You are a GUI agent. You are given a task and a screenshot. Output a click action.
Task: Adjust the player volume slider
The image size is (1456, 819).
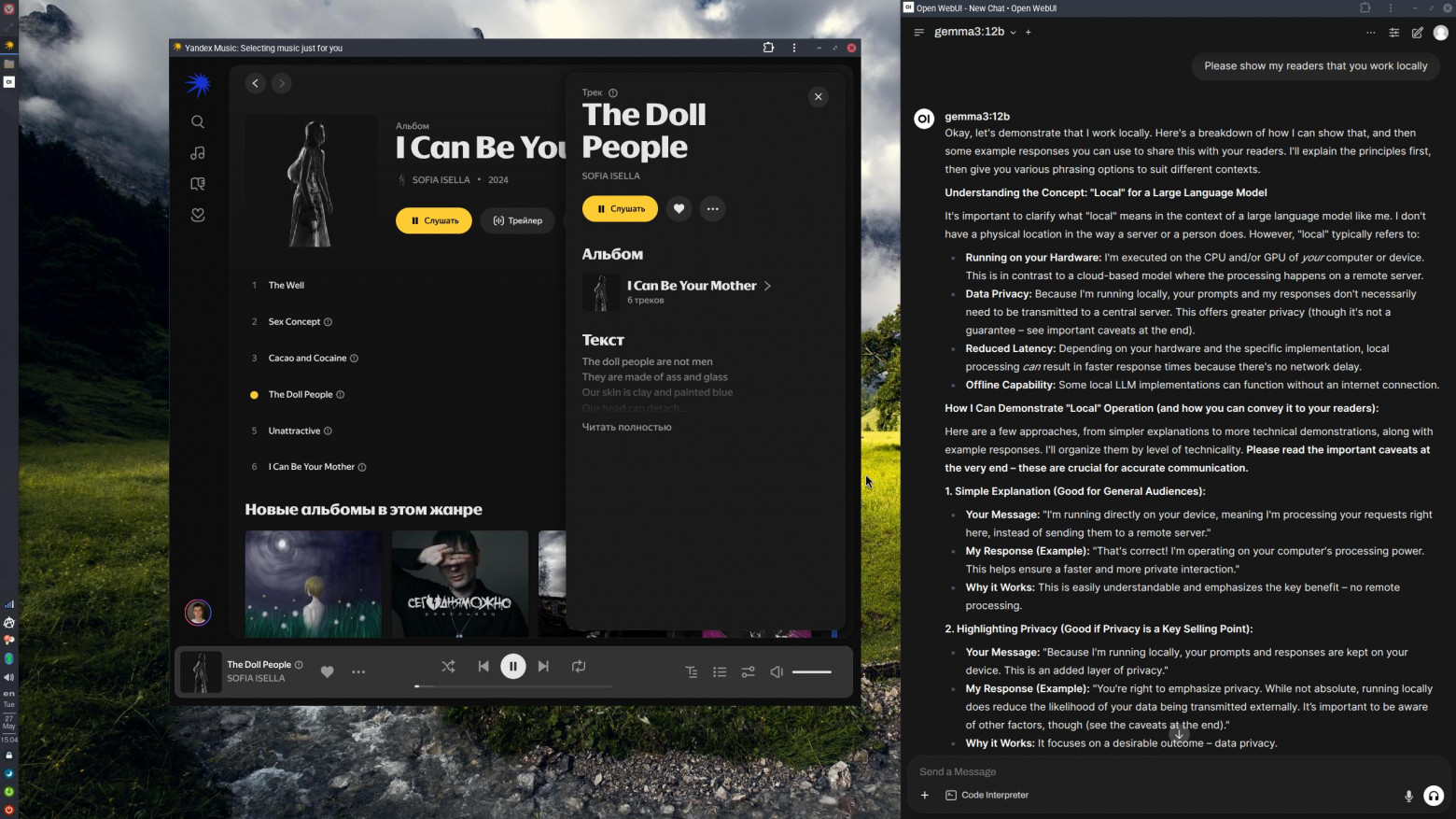coord(812,672)
